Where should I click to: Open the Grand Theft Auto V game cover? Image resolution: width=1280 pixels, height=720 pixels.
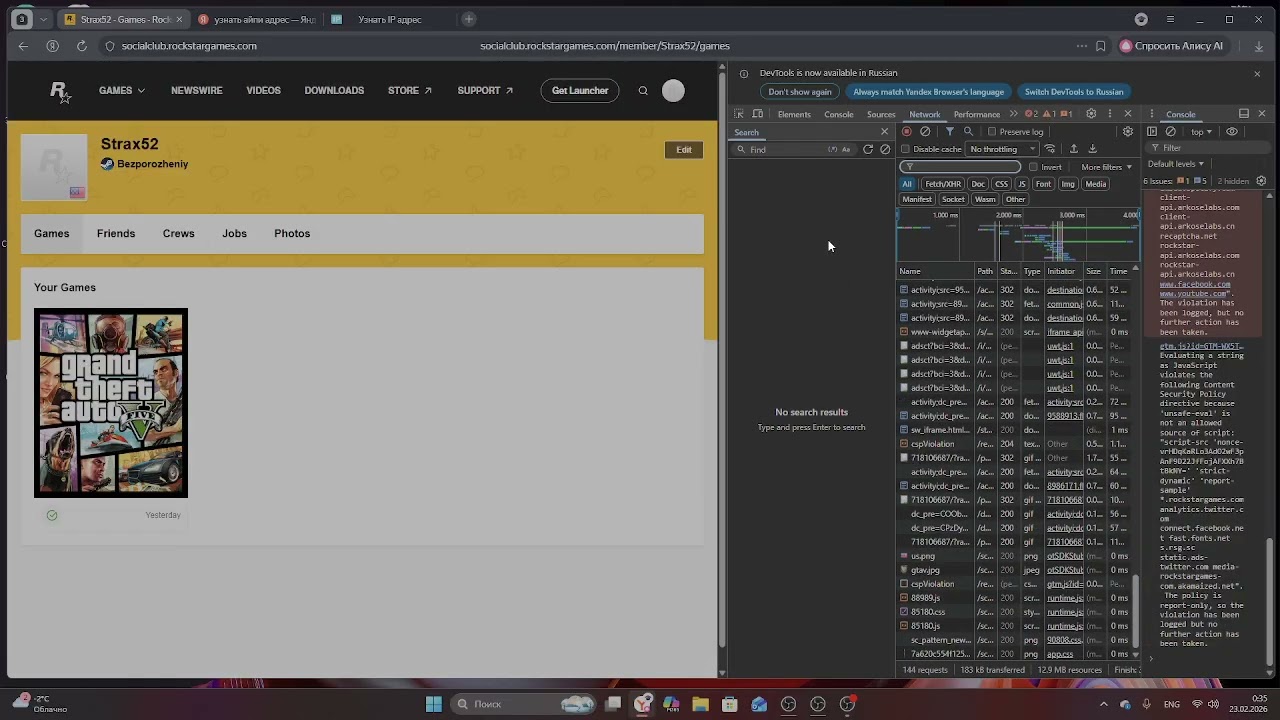pyautogui.click(x=111, y=403)
